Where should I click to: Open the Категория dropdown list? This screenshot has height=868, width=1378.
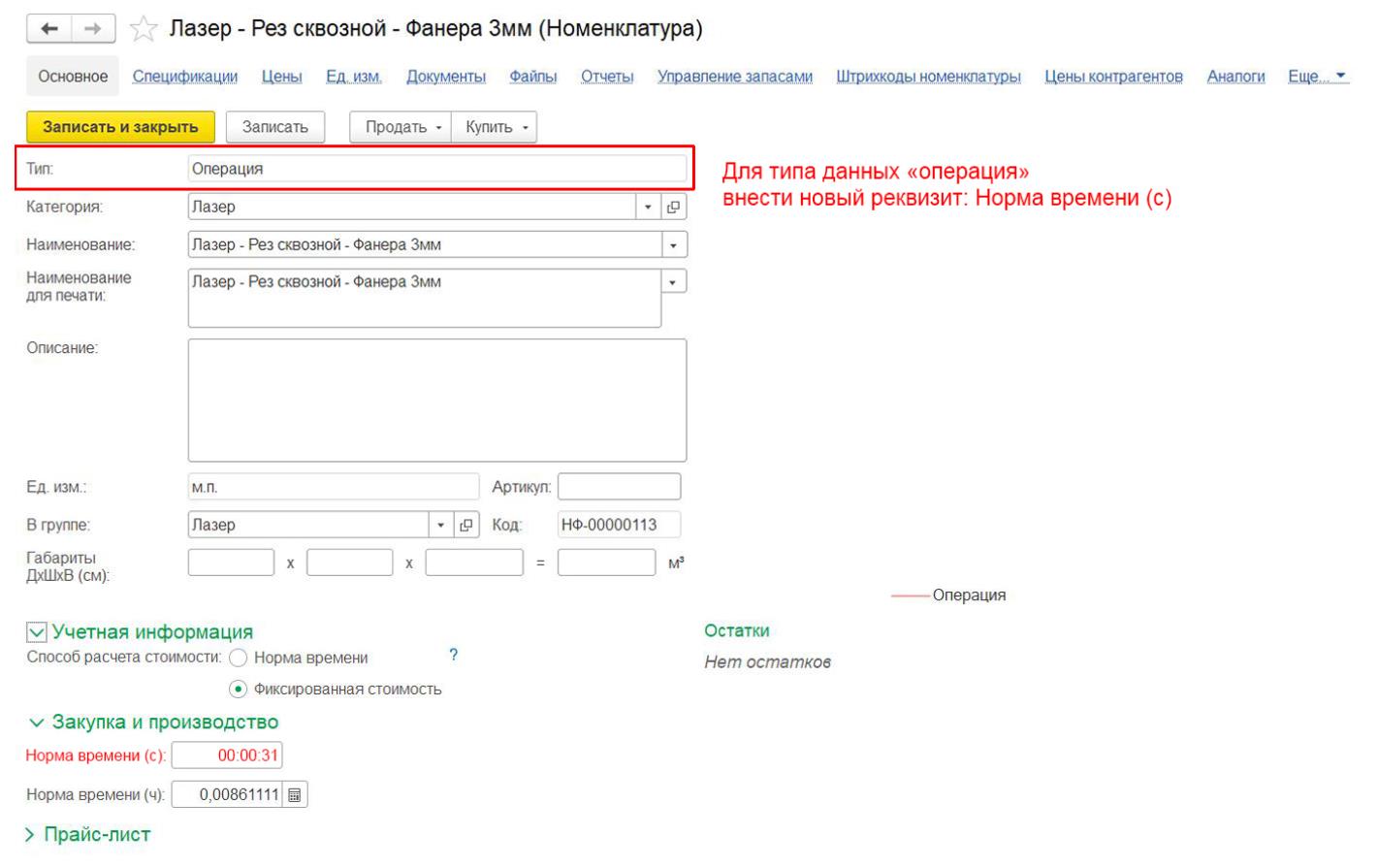[x=648, y=207]
